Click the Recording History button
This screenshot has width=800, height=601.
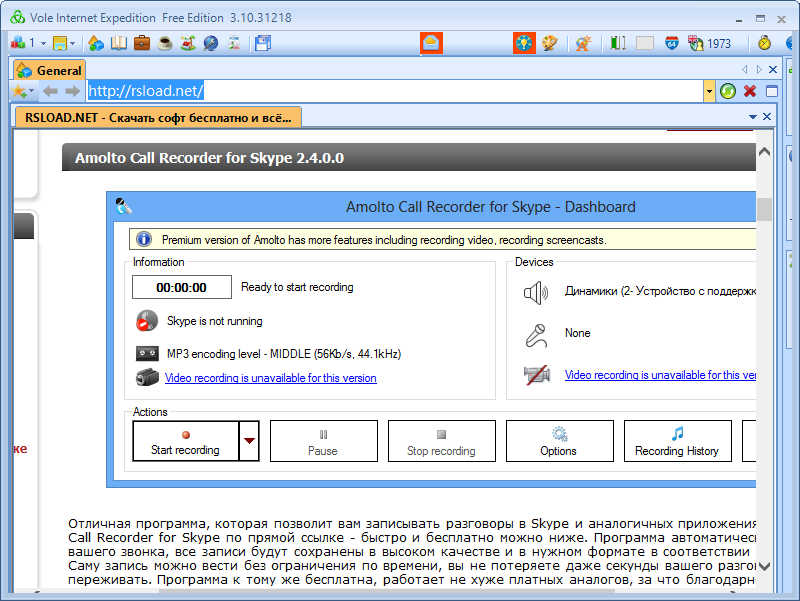[x=678, y=440]
